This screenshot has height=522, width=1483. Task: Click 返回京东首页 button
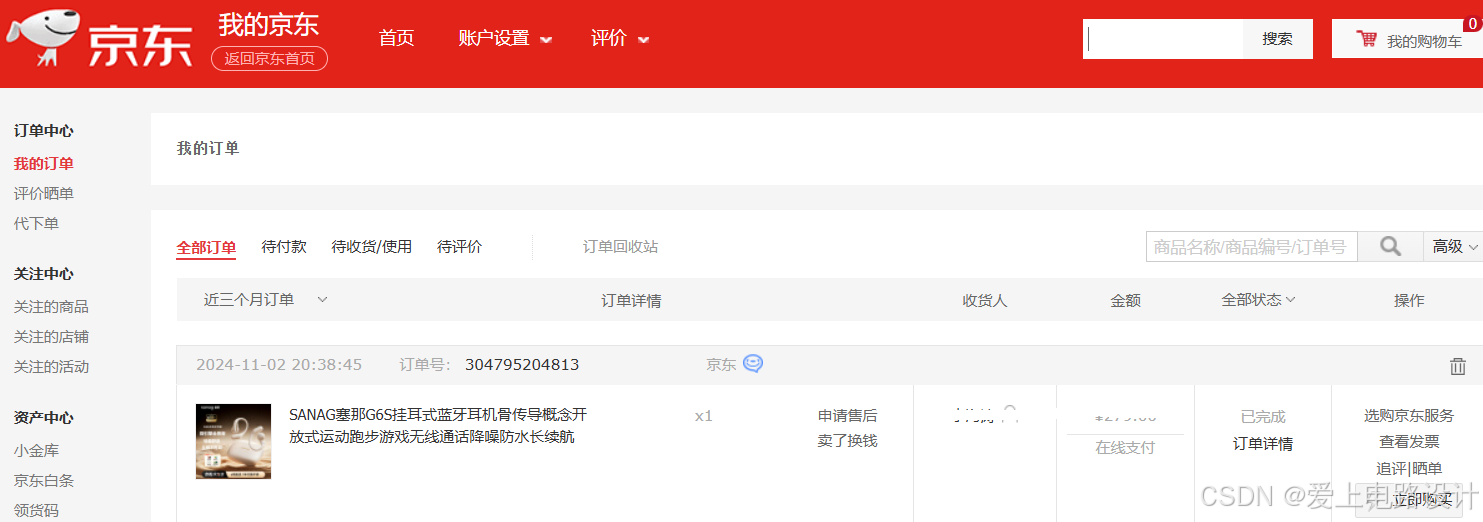tap(269, 58)
